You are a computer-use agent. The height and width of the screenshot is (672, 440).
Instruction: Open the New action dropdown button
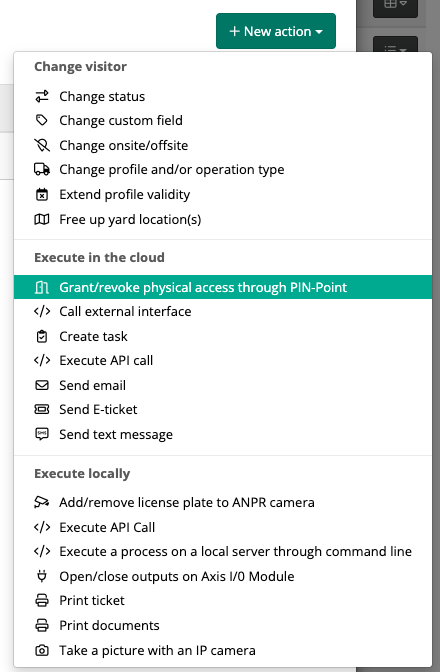276,31
